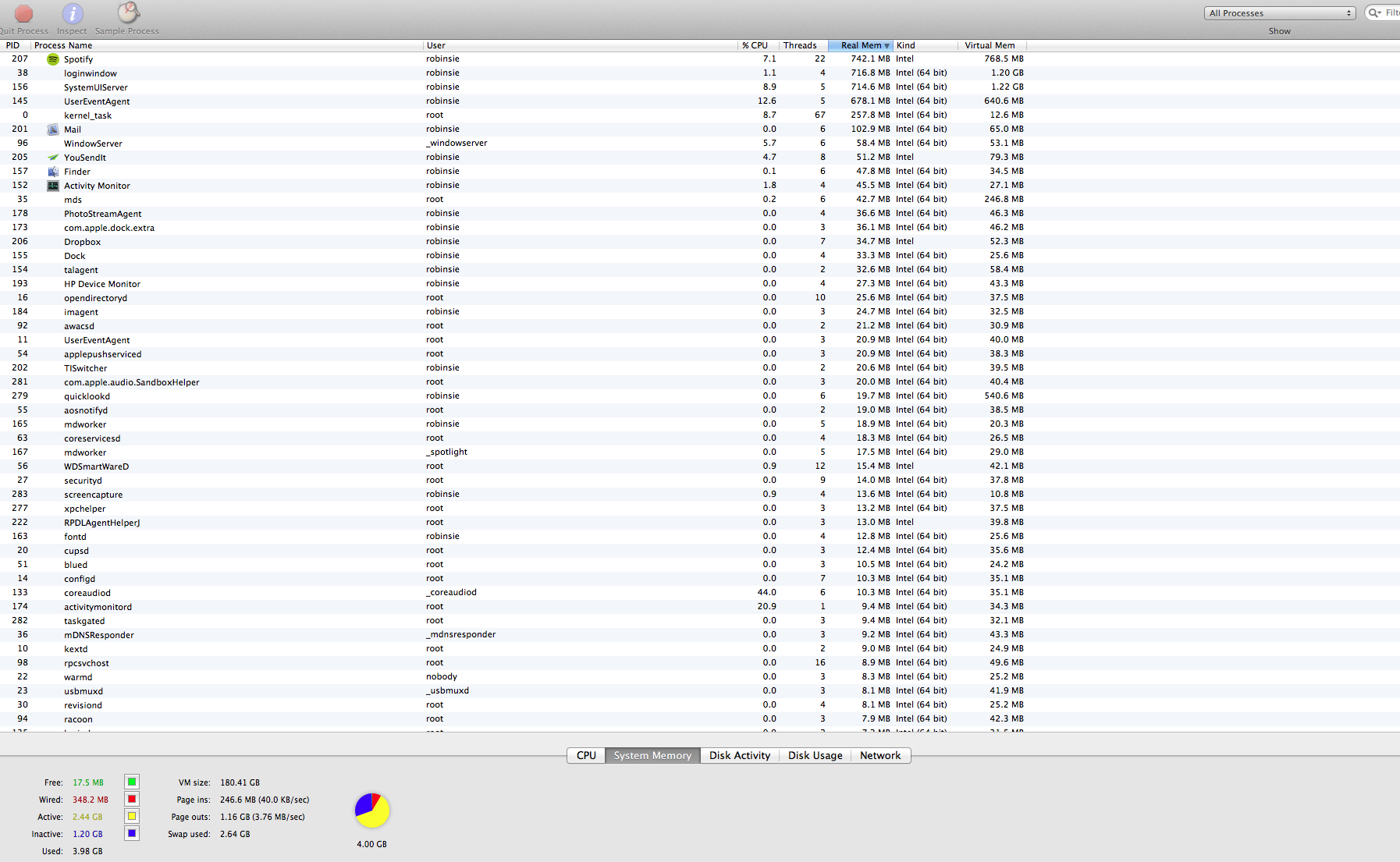Switch to the CPU tab
1400x862 pixels.
(x=586, y=755)
